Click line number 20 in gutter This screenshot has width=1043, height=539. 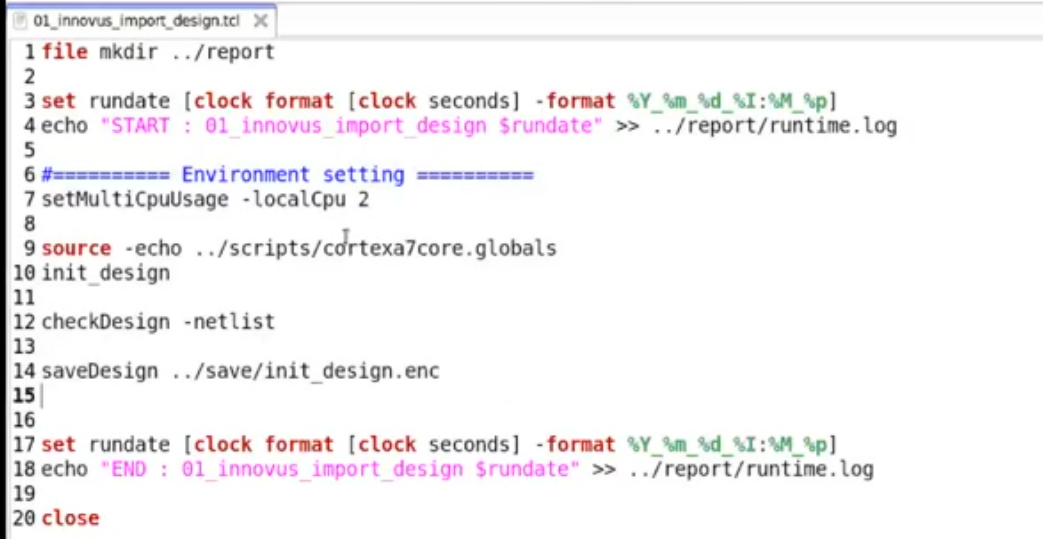(25, 518)
